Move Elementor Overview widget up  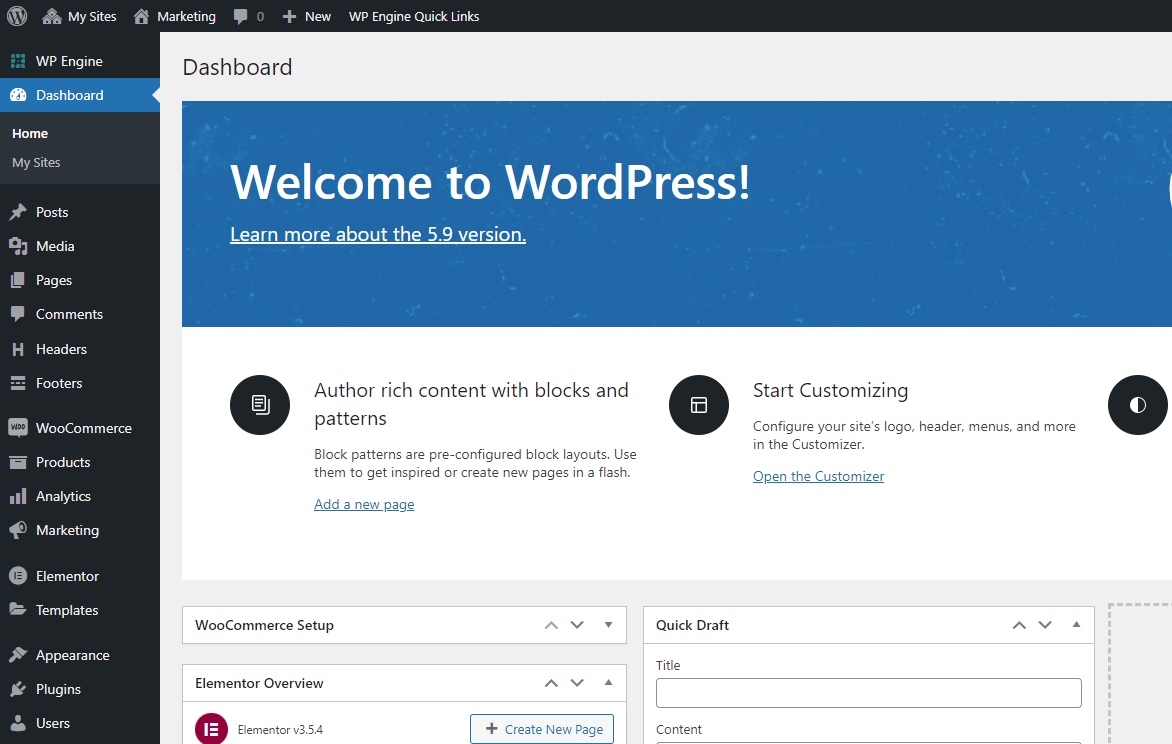click(552, 683)
